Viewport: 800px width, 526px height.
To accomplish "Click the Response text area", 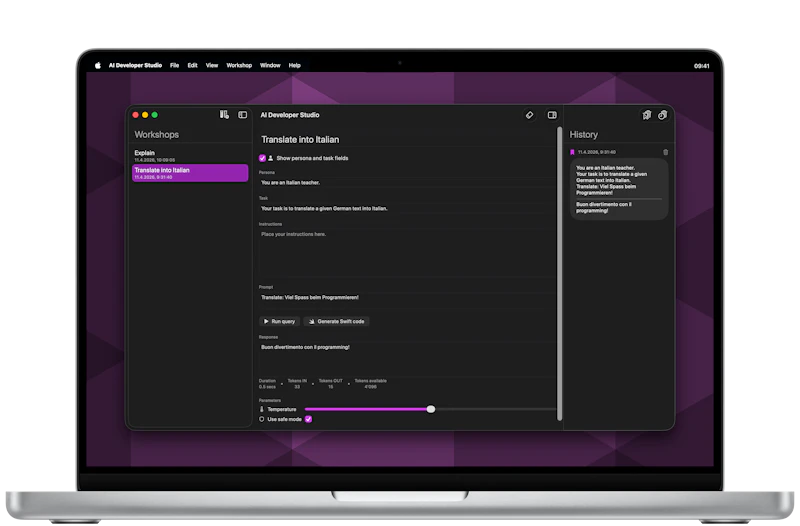I will 406,359.
